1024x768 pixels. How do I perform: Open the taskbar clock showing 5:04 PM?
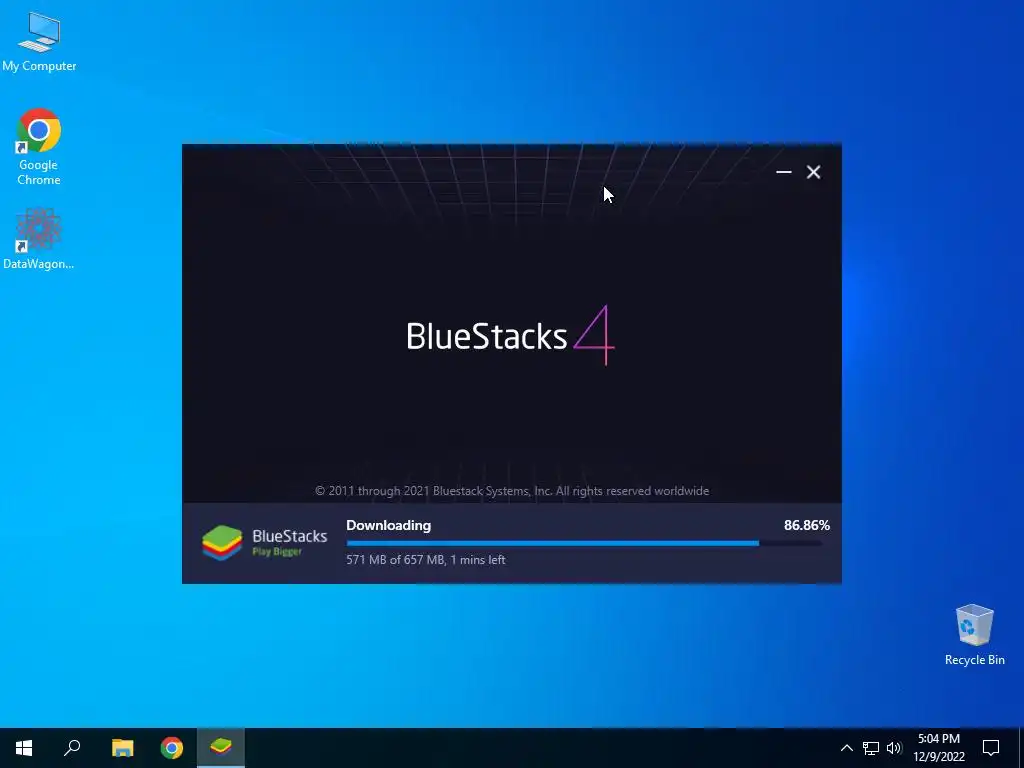[939, 748]
